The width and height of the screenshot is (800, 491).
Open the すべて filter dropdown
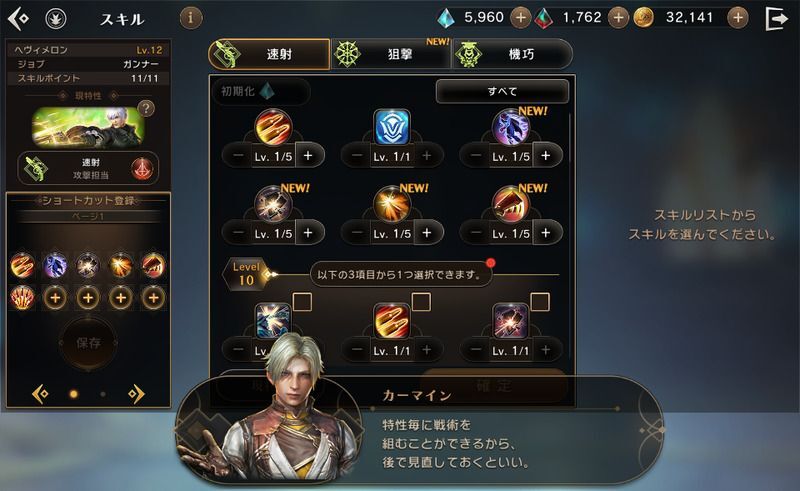[502, 91]
